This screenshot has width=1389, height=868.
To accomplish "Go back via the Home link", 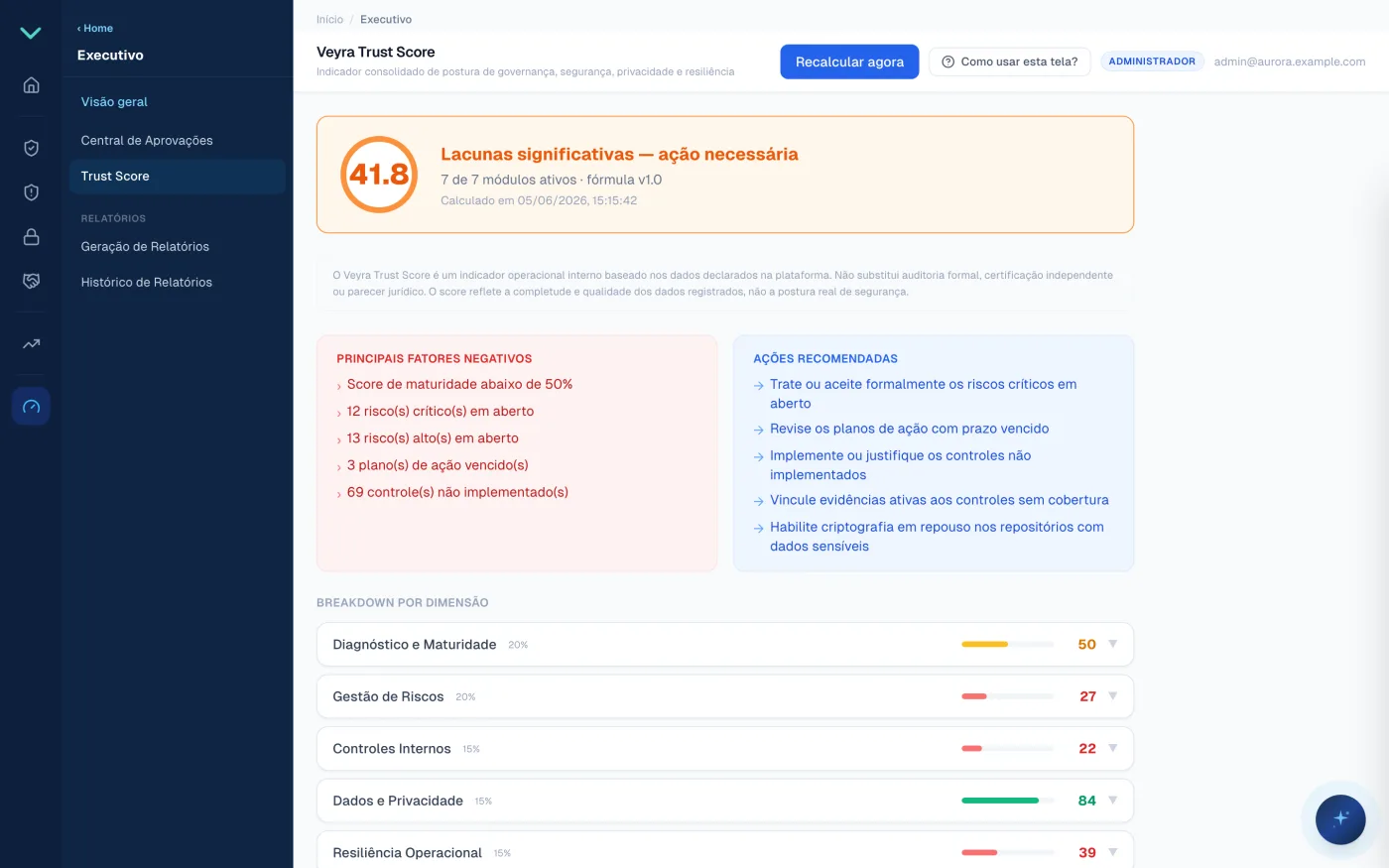I will pos(95,29).
